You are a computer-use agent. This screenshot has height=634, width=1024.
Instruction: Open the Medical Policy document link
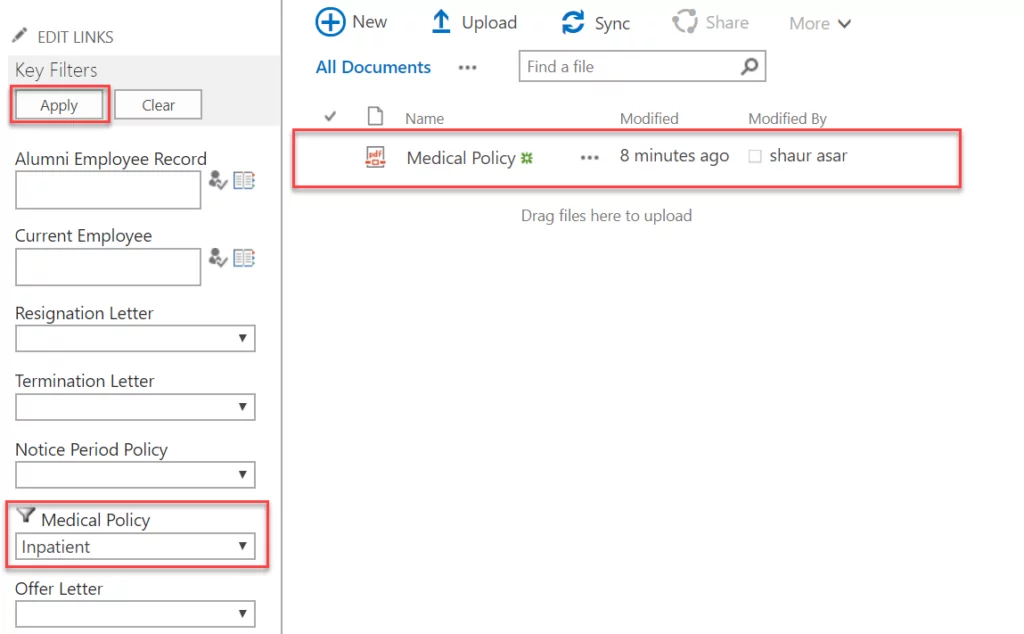(x=461, y=158)
